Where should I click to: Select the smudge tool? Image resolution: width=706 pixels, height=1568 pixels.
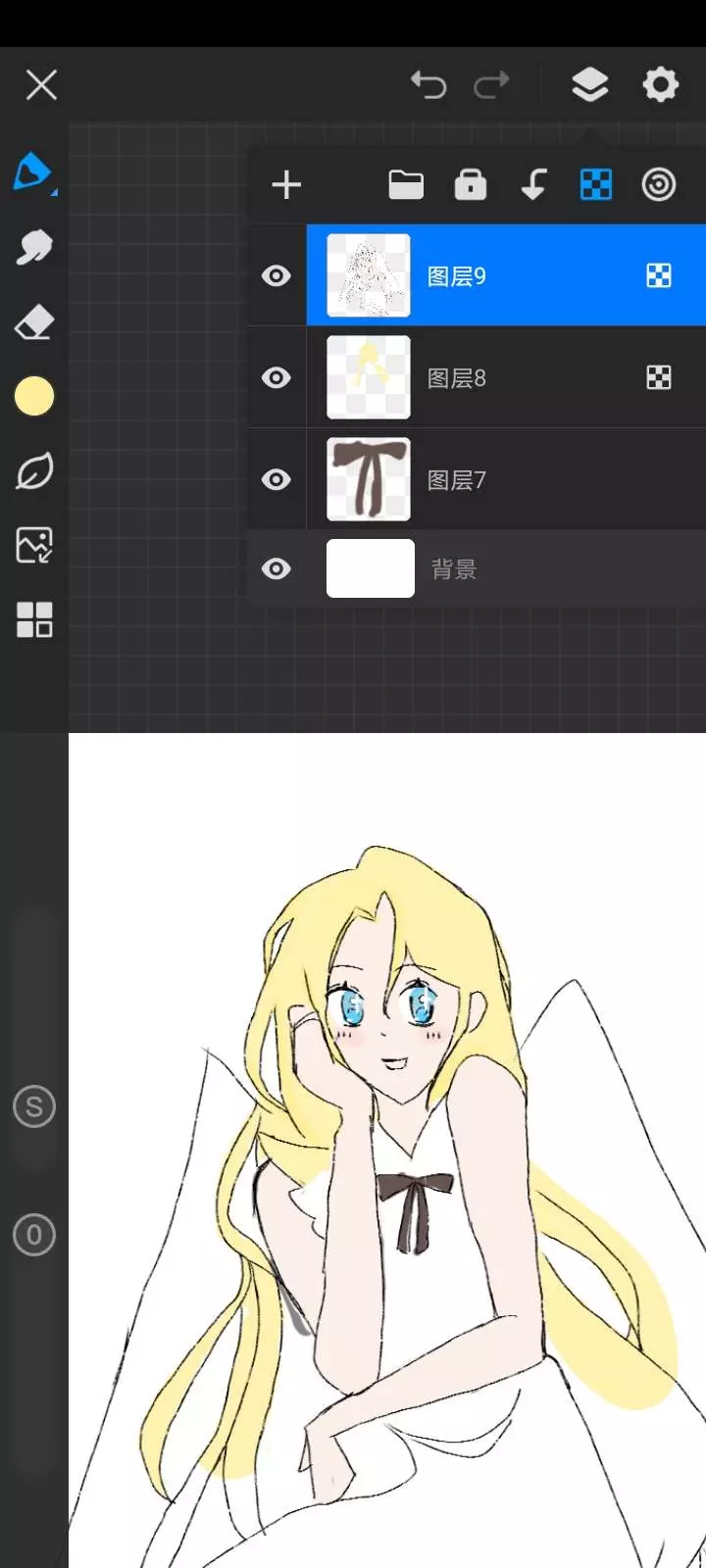[x=34, y=247]
